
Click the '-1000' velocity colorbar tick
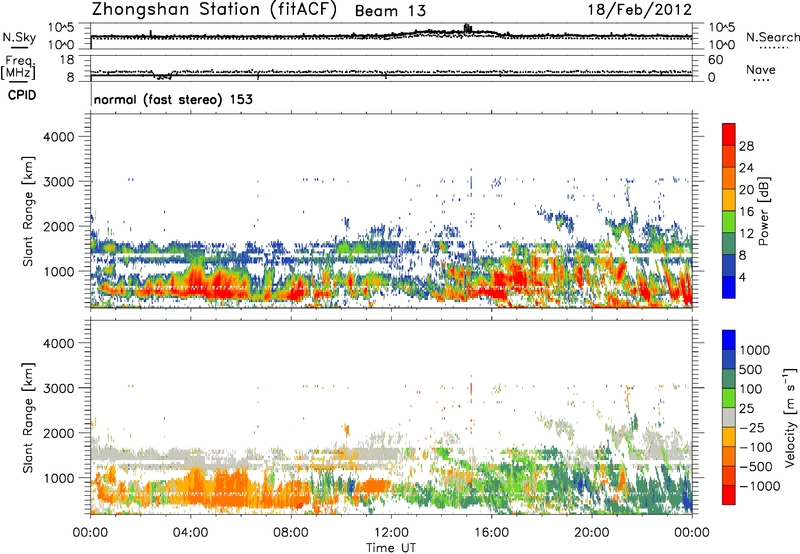[x=760, y=486]
